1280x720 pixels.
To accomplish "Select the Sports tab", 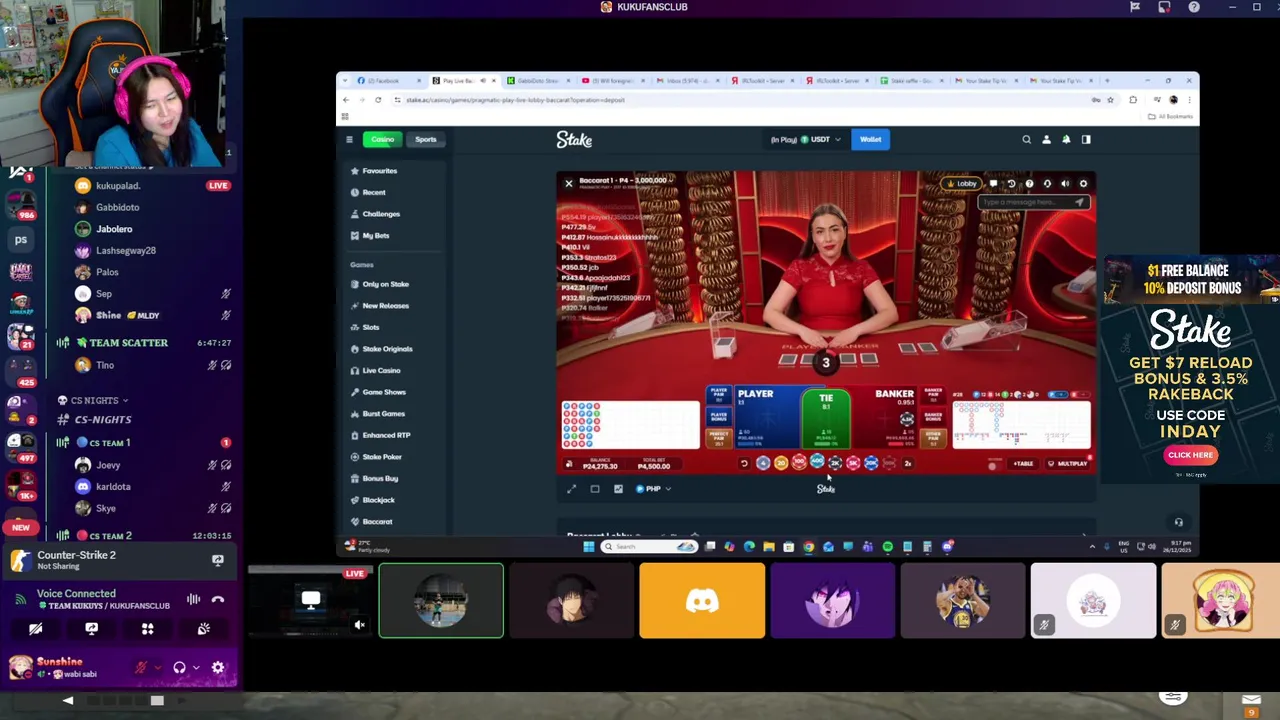I will (425, 140).
